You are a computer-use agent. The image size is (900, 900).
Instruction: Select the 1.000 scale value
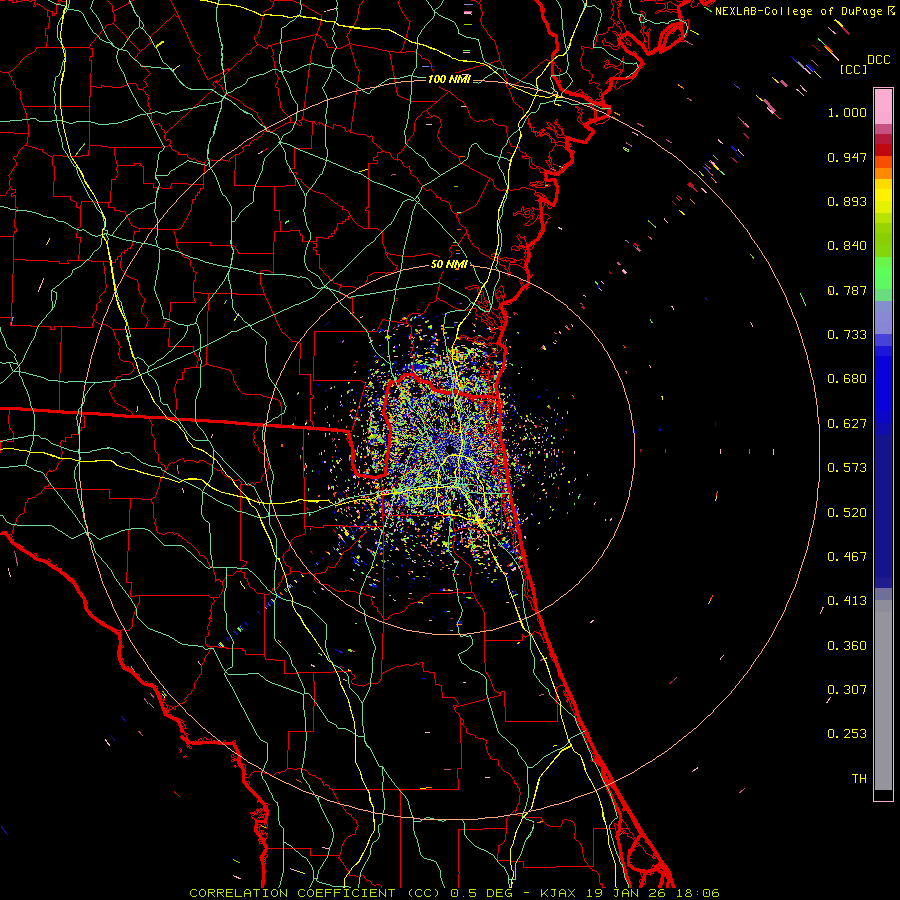pos(847,112)
